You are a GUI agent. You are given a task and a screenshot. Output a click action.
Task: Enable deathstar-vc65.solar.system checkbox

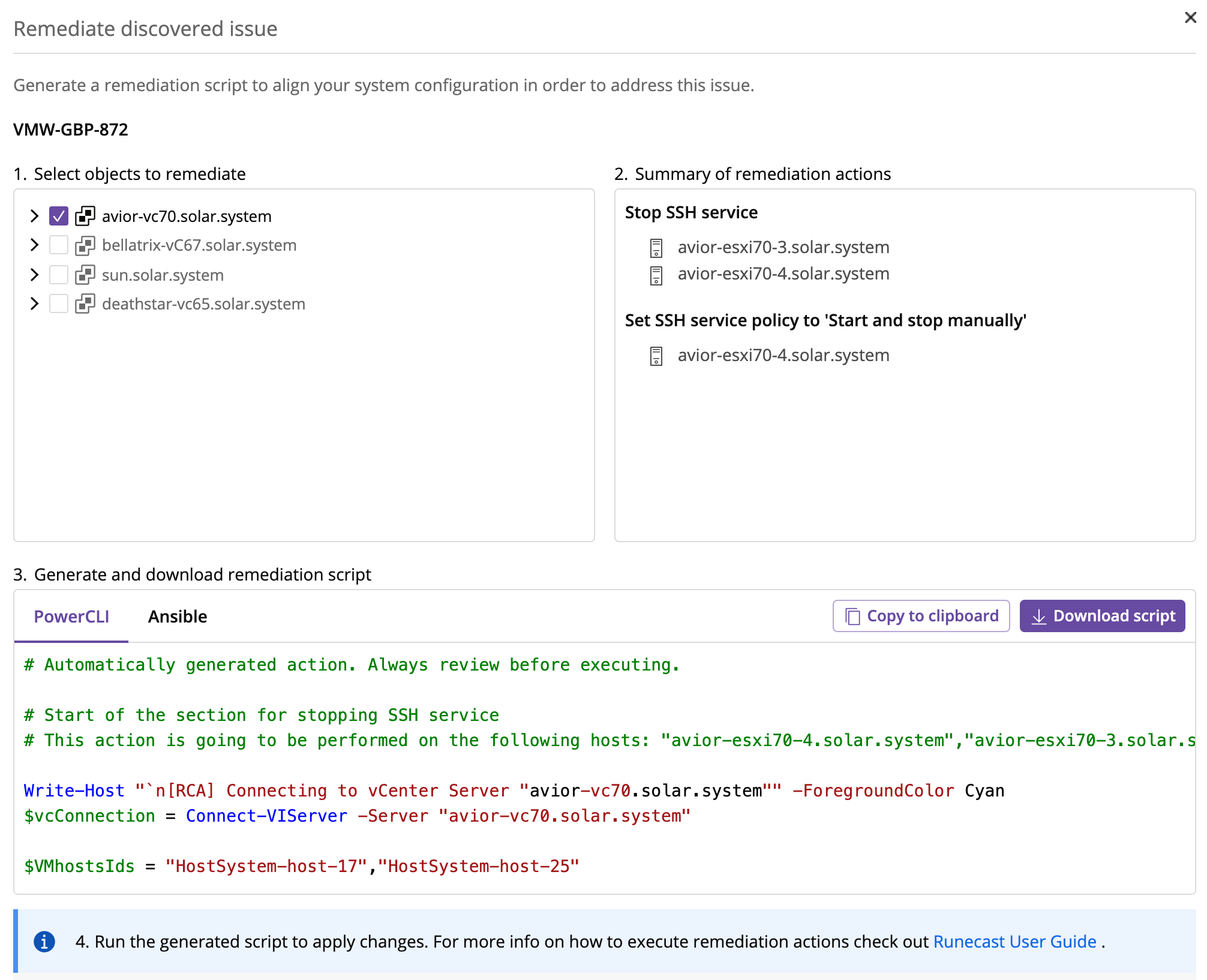tap(58, 303)
